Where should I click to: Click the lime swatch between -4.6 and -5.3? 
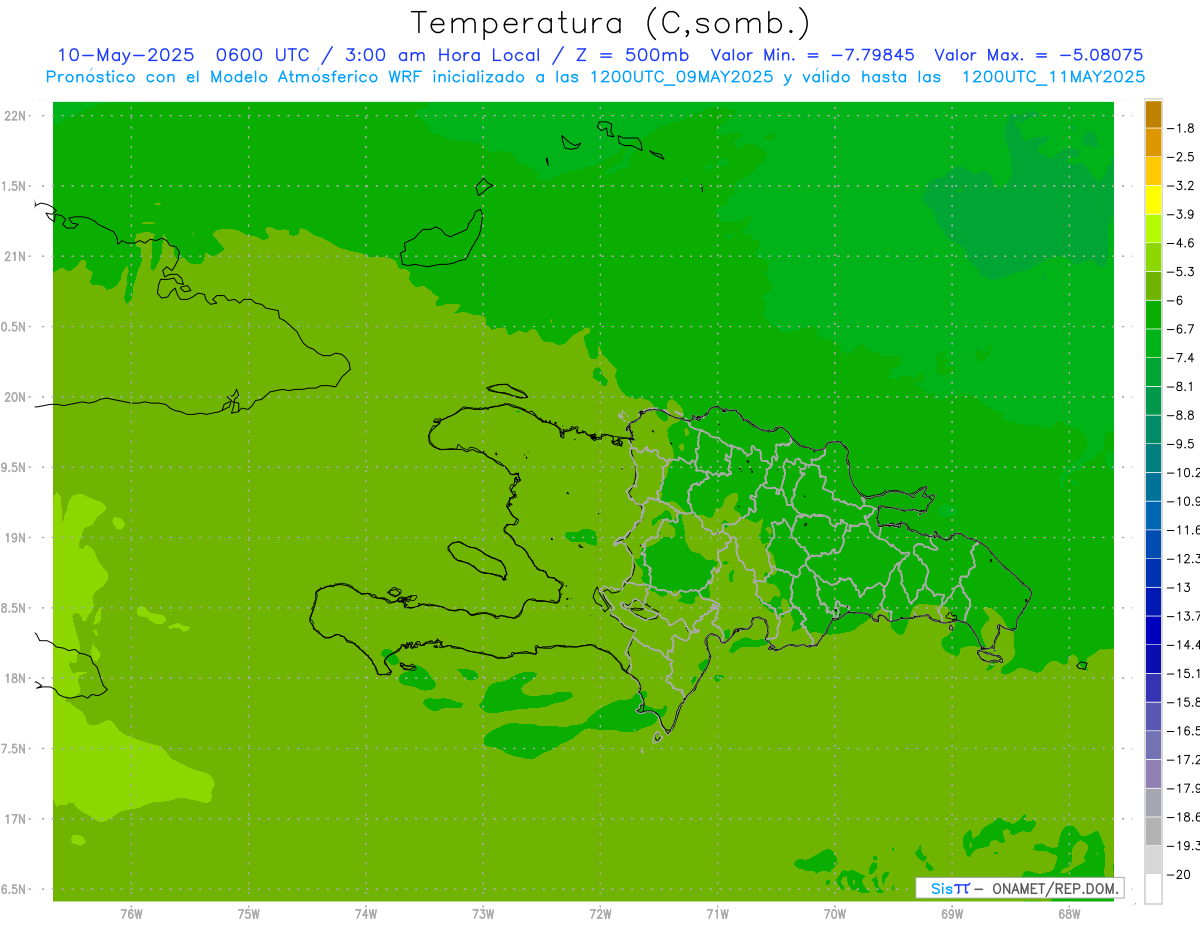click(x=1153, y=258)
